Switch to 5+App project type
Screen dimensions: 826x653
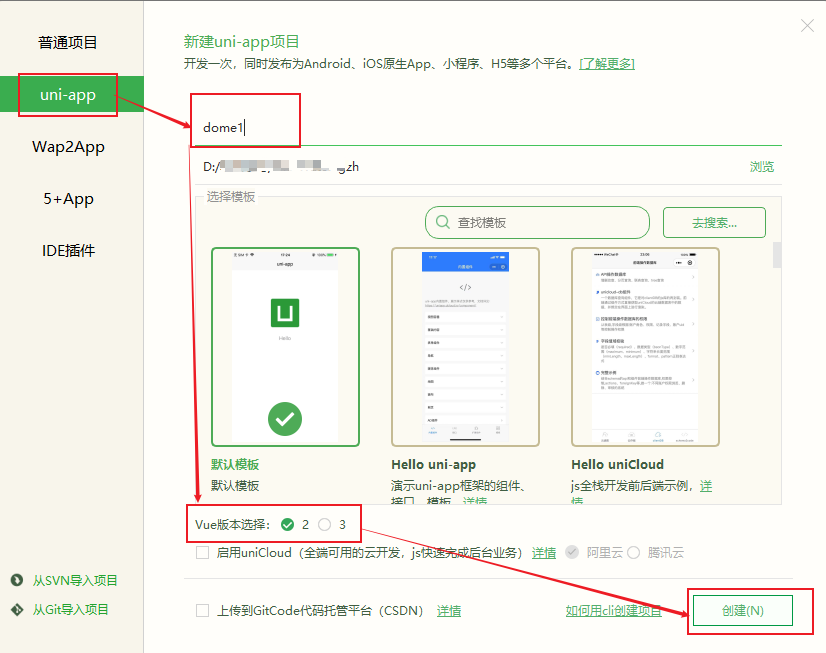[68, 199]
